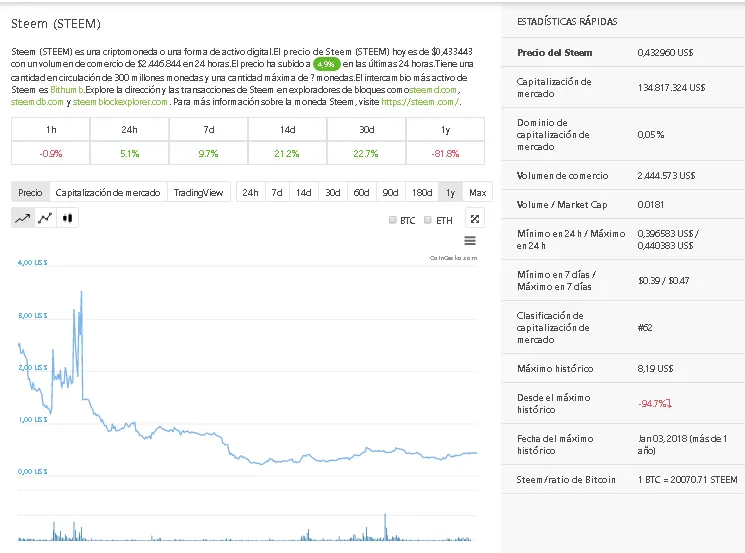The height and width of the screenshot is (553, 745).
Task: Switch to candlestick chart icon
Action: 67,218
